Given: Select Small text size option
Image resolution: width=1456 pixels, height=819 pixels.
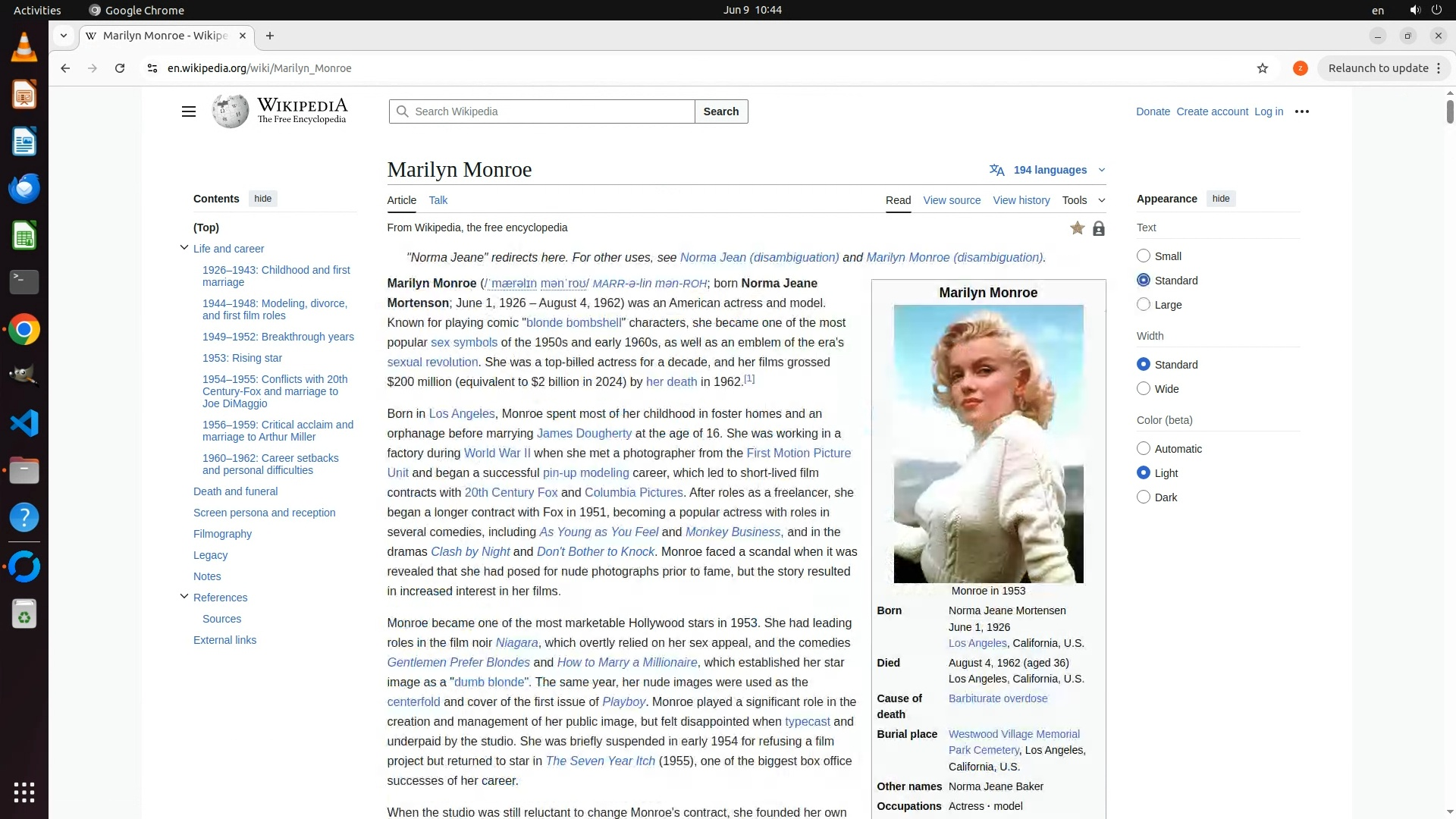Looking at the screenshot, I should click(x=1144, y=256).
